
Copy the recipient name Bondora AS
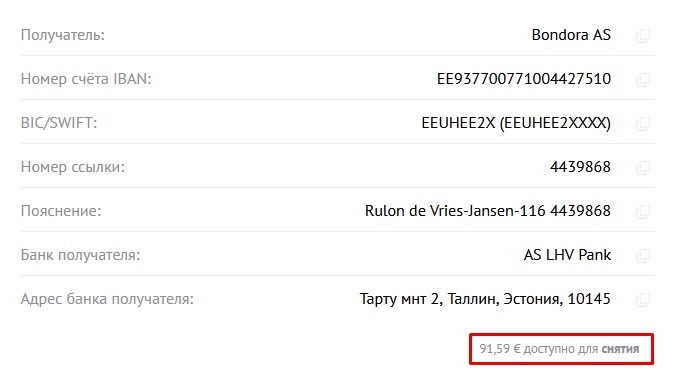point(643,36)
